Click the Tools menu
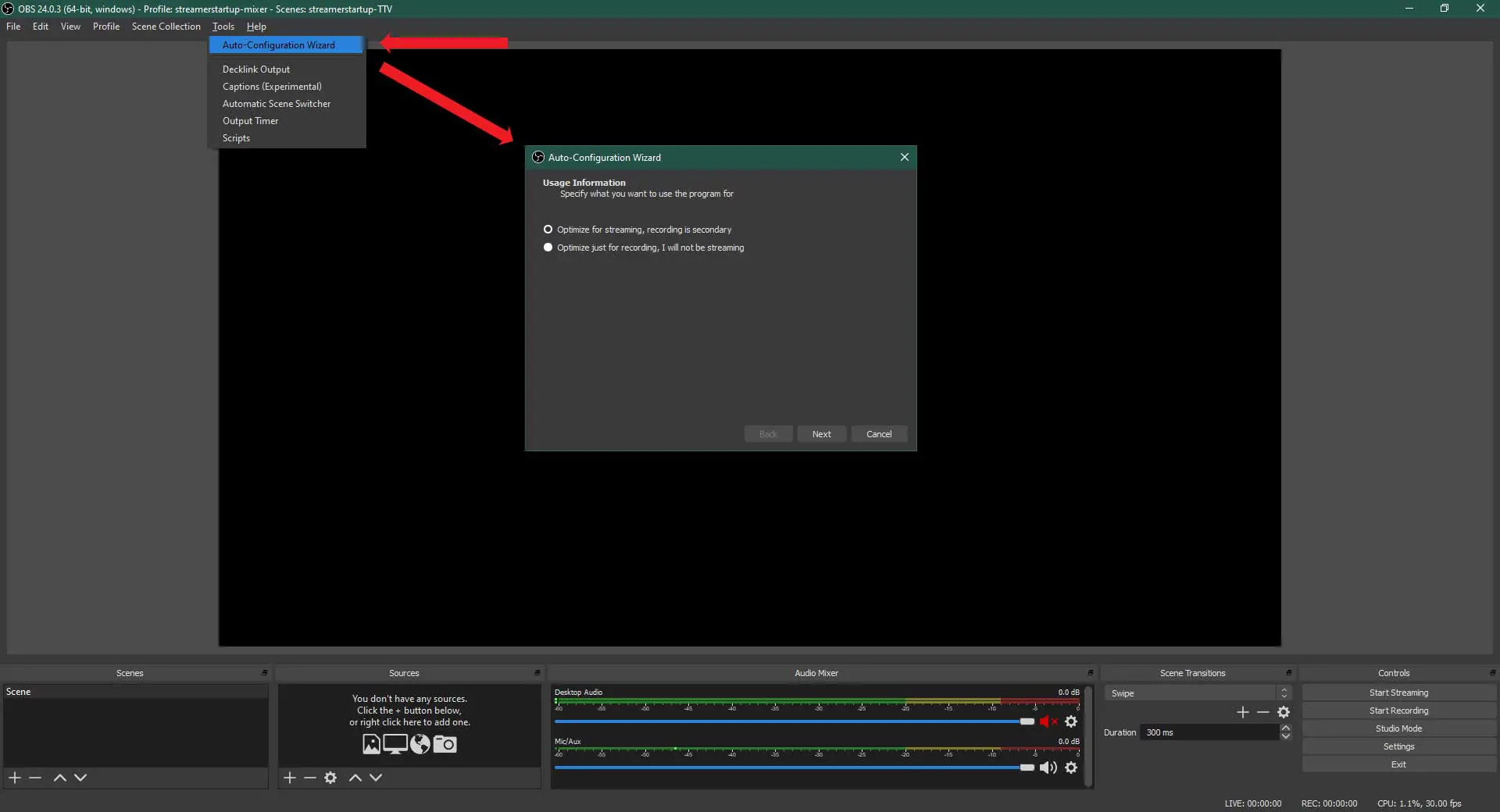1500x812 pixels. 223,27
